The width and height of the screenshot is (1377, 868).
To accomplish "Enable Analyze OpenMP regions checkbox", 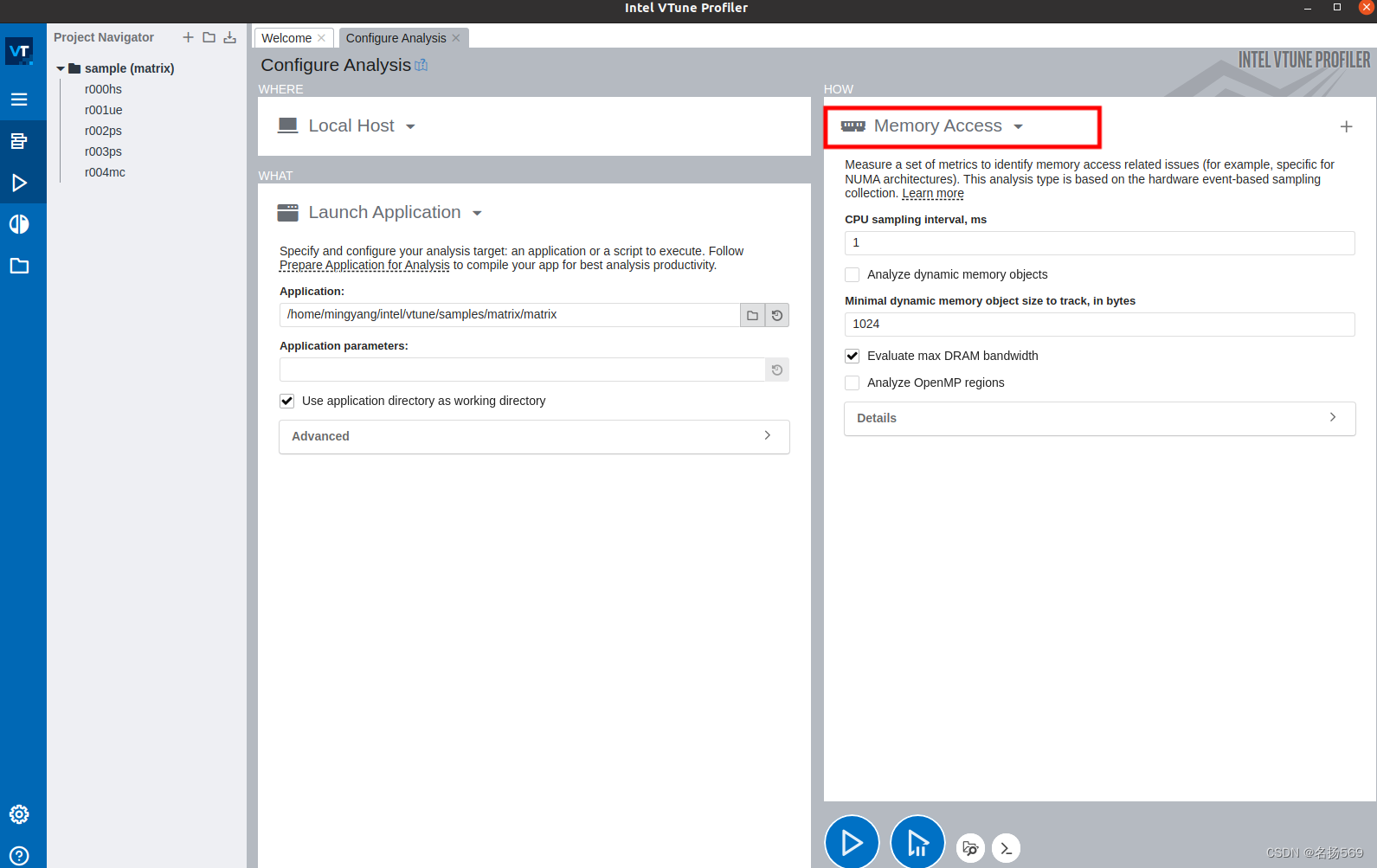I will (x=853, y=383).
